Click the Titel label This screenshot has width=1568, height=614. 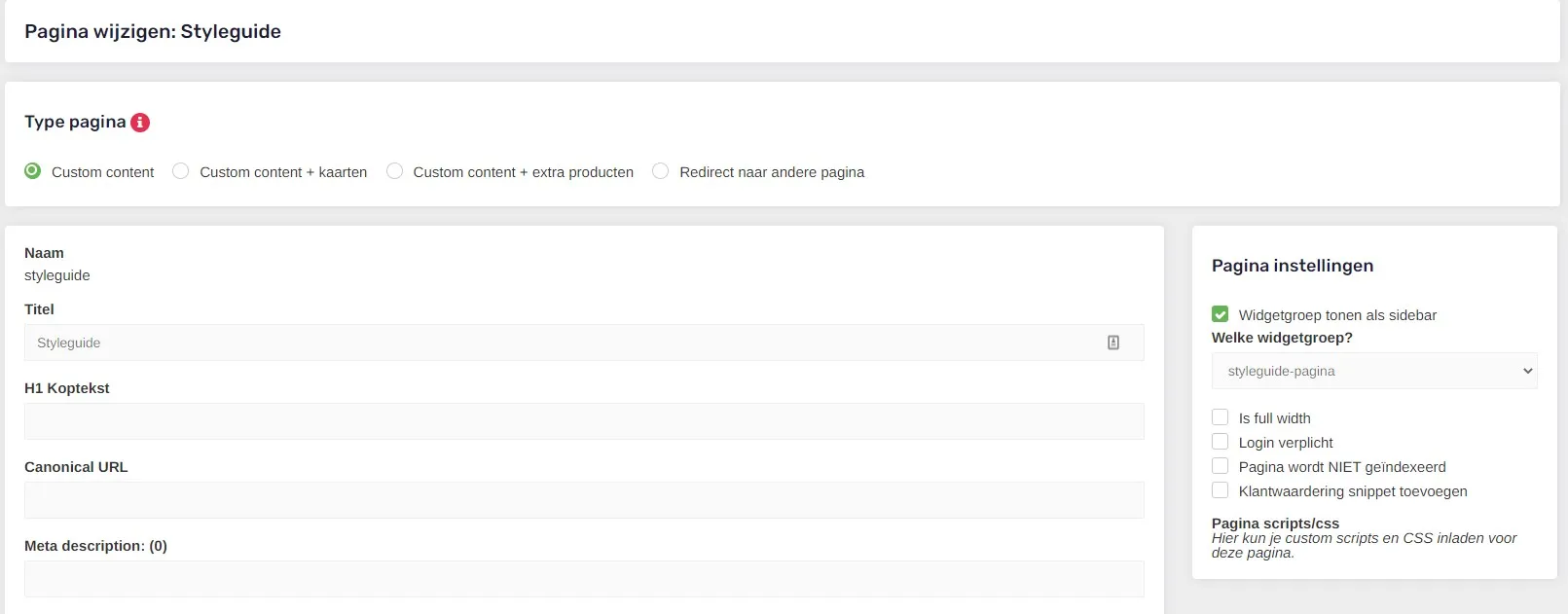point(39,309)
